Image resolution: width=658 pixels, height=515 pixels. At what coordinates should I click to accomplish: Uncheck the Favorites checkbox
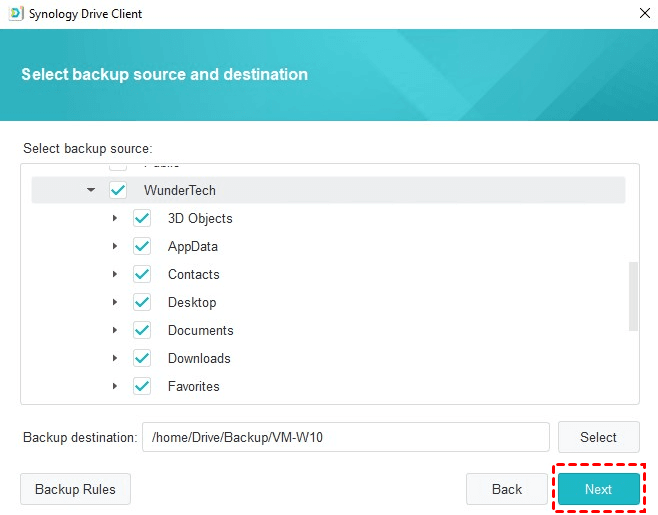pyautogui.click(x=142, y=386)
